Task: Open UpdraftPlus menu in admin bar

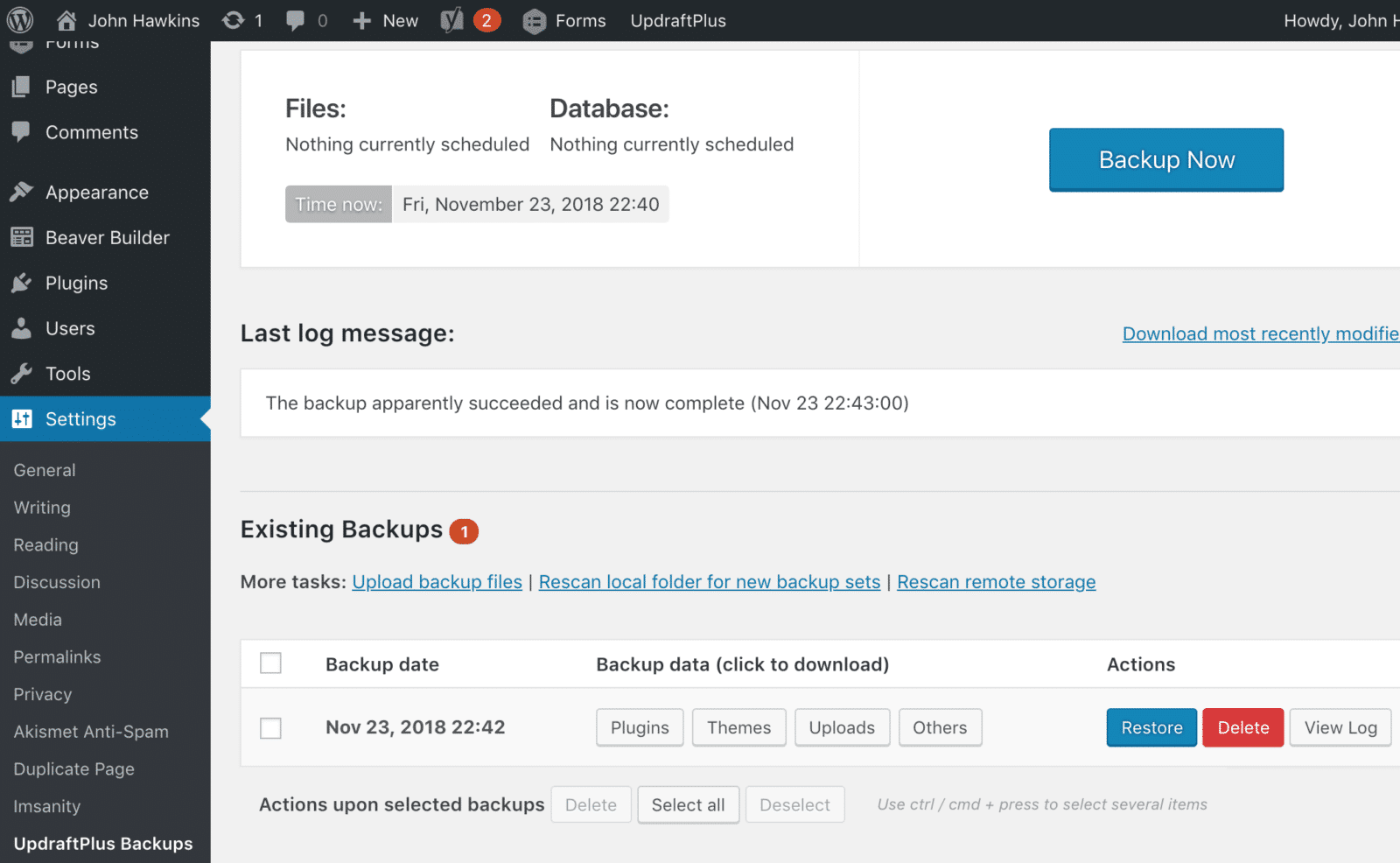Action: (678, 20)
